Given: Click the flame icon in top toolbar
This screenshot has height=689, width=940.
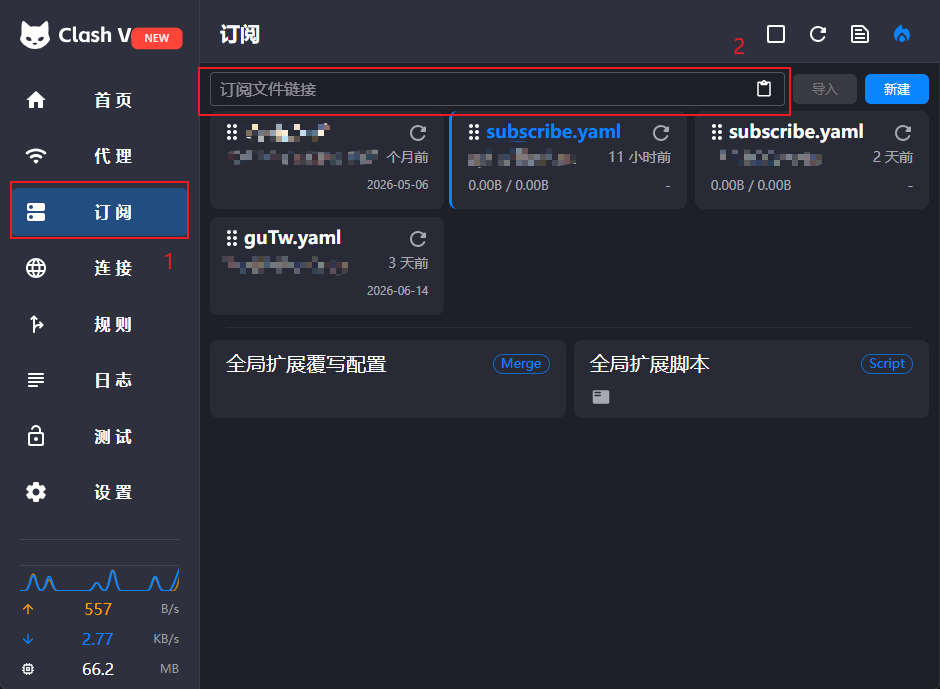Looking at the screenshot, I should pyautogui.click(x=902, y=34).
